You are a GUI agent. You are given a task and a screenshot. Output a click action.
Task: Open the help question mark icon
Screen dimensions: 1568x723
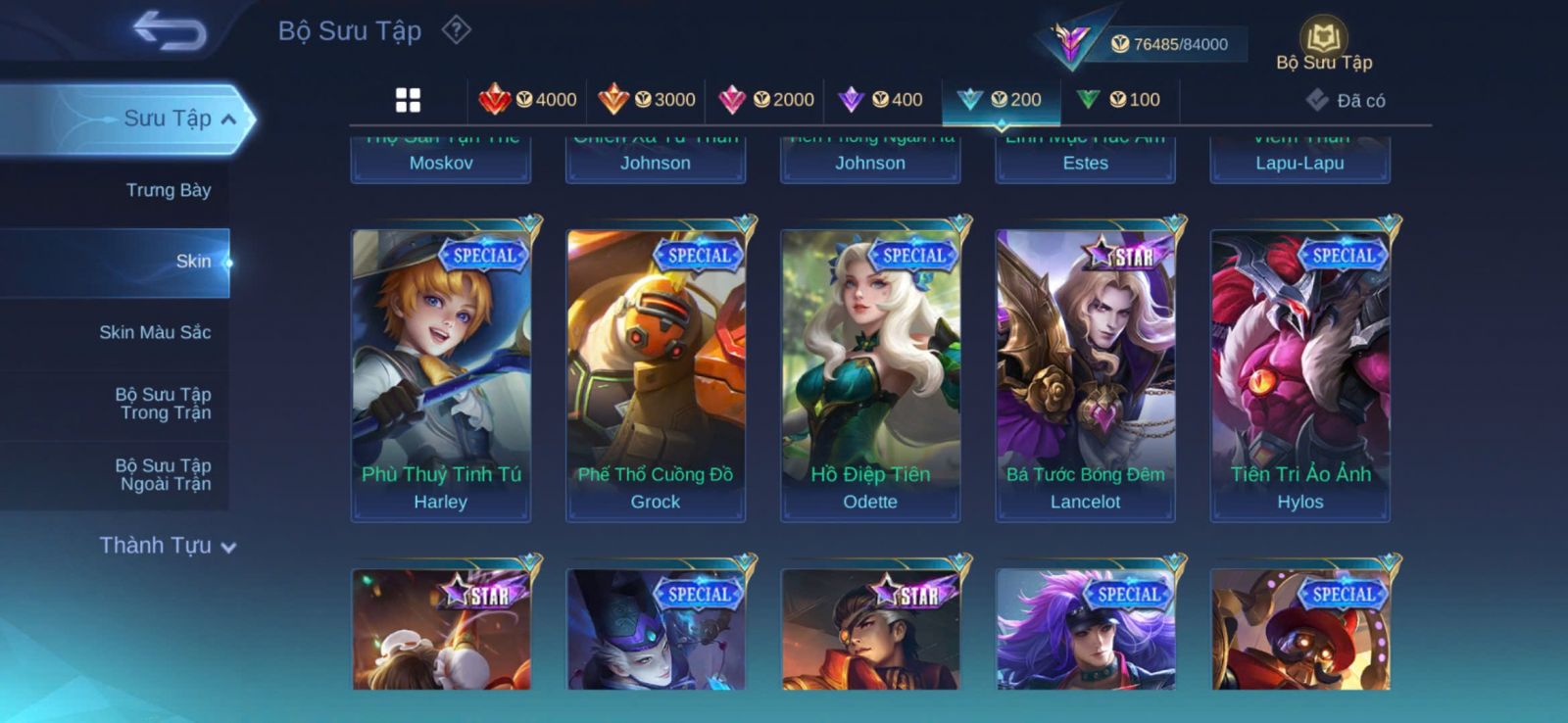coord(457,30)
